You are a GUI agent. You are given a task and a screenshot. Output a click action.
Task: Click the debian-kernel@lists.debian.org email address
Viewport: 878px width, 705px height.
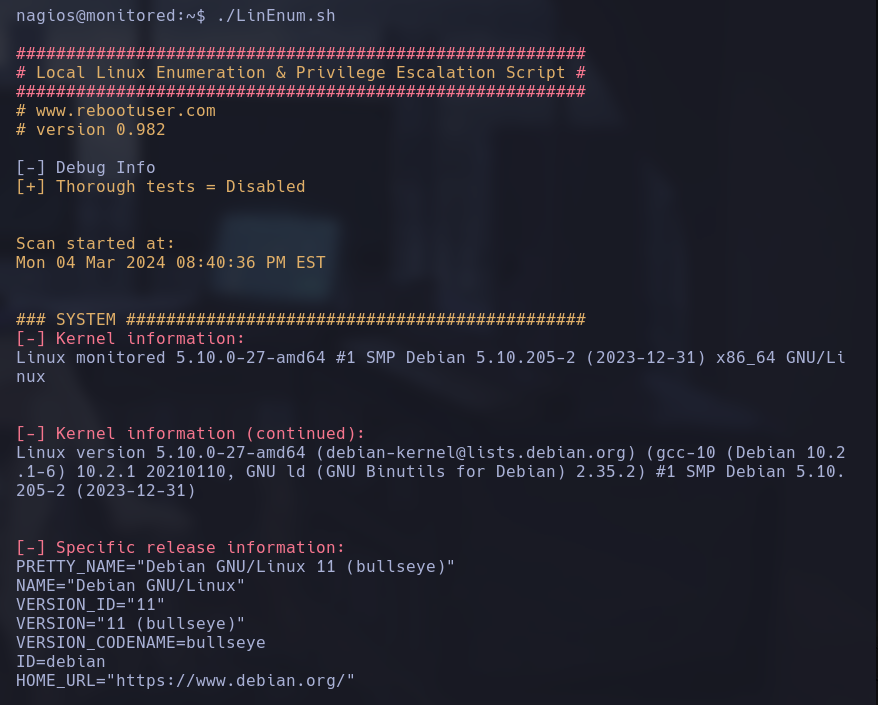(475, 452)
